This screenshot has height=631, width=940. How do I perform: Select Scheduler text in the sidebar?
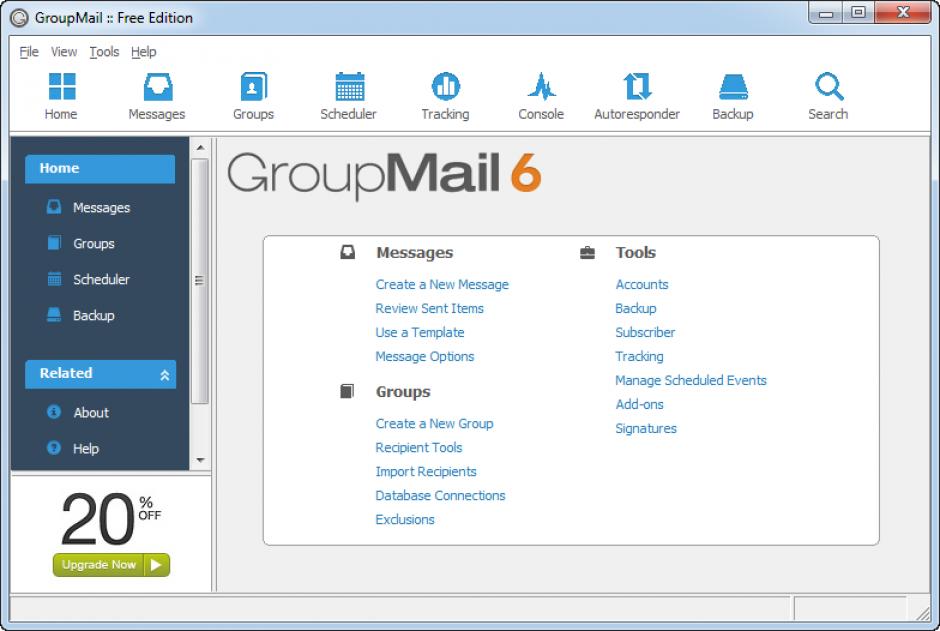click(x=101, y=280)
